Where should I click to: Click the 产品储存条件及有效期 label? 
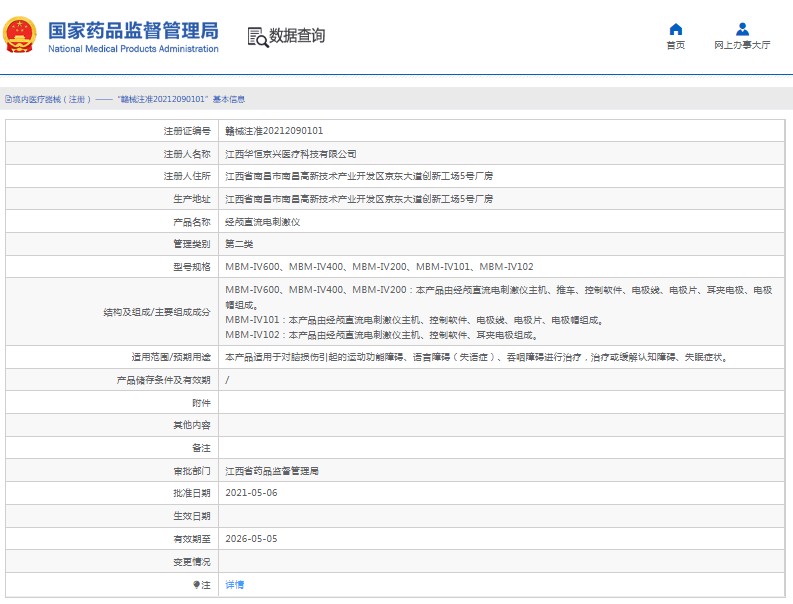(x=163, y=380)
